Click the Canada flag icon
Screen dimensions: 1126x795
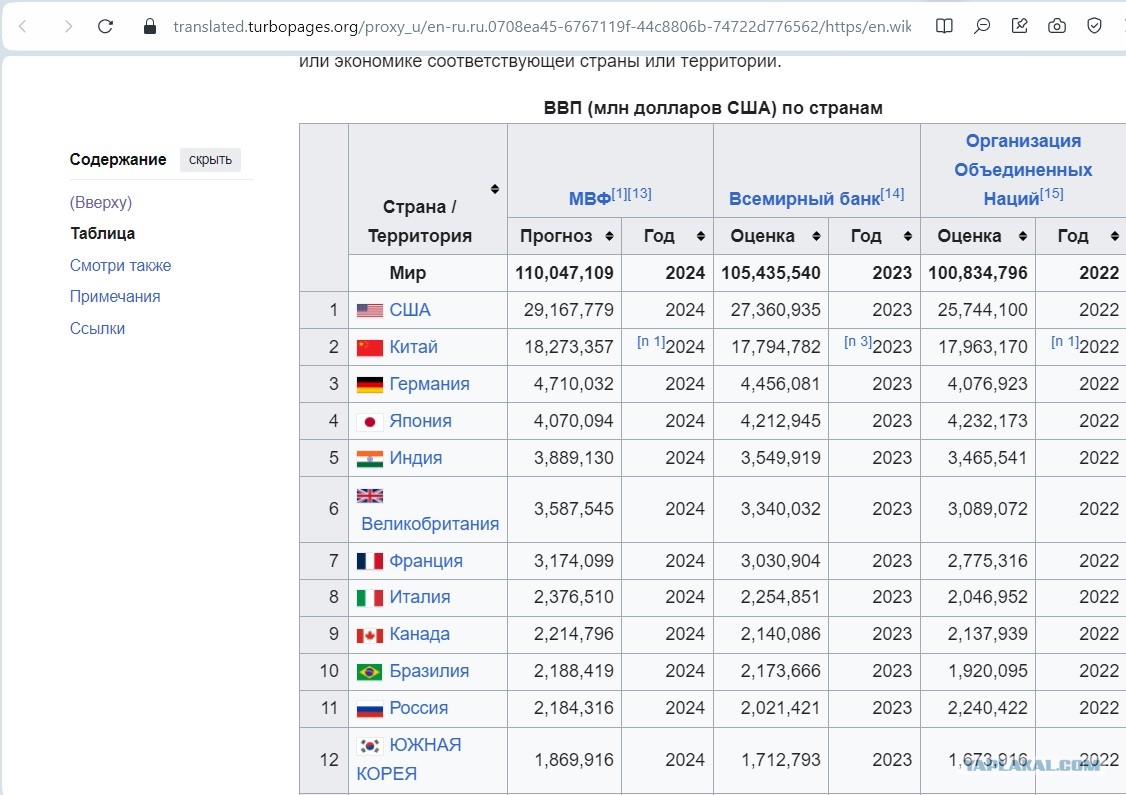pos(370,635)
